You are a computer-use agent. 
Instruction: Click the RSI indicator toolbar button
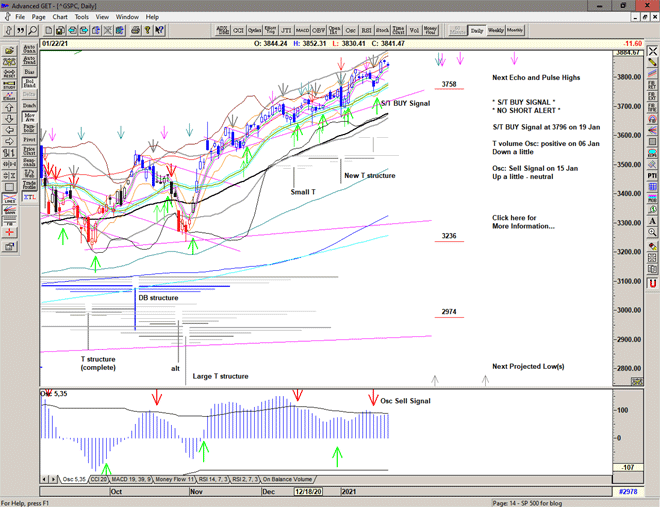pos(366,31)
